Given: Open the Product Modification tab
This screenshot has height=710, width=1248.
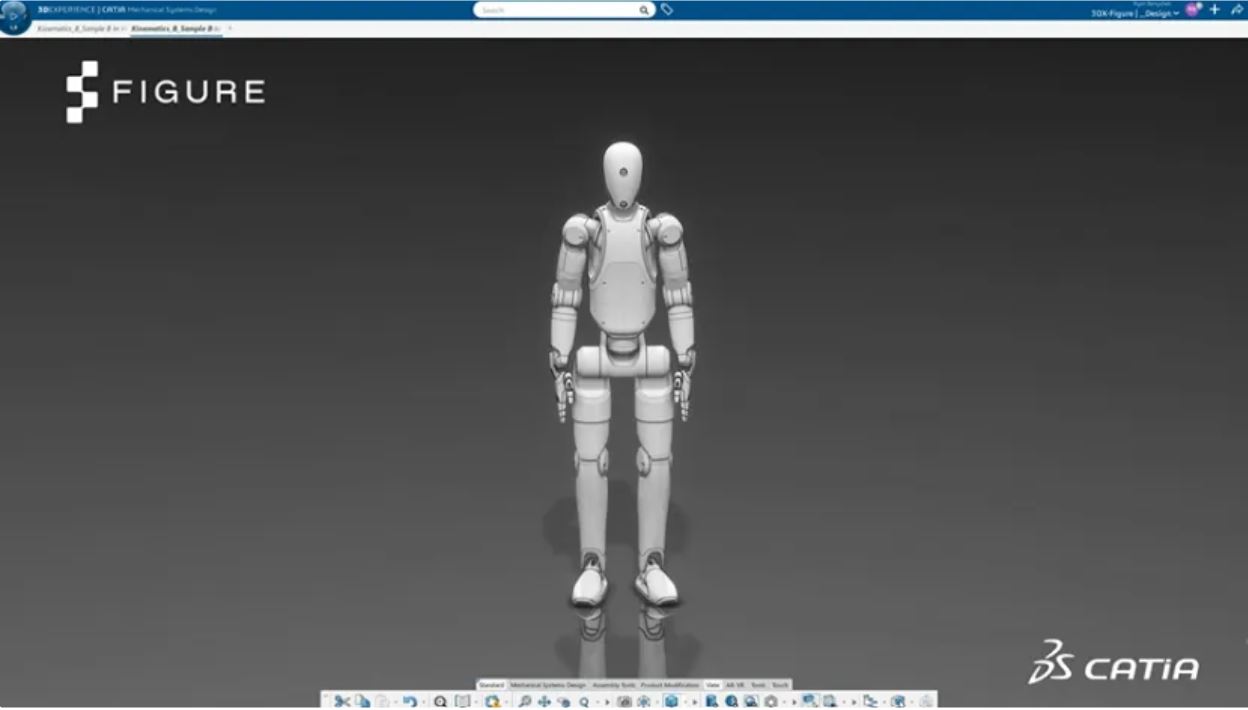Looking at the screenshot, I should pos(670,685).
